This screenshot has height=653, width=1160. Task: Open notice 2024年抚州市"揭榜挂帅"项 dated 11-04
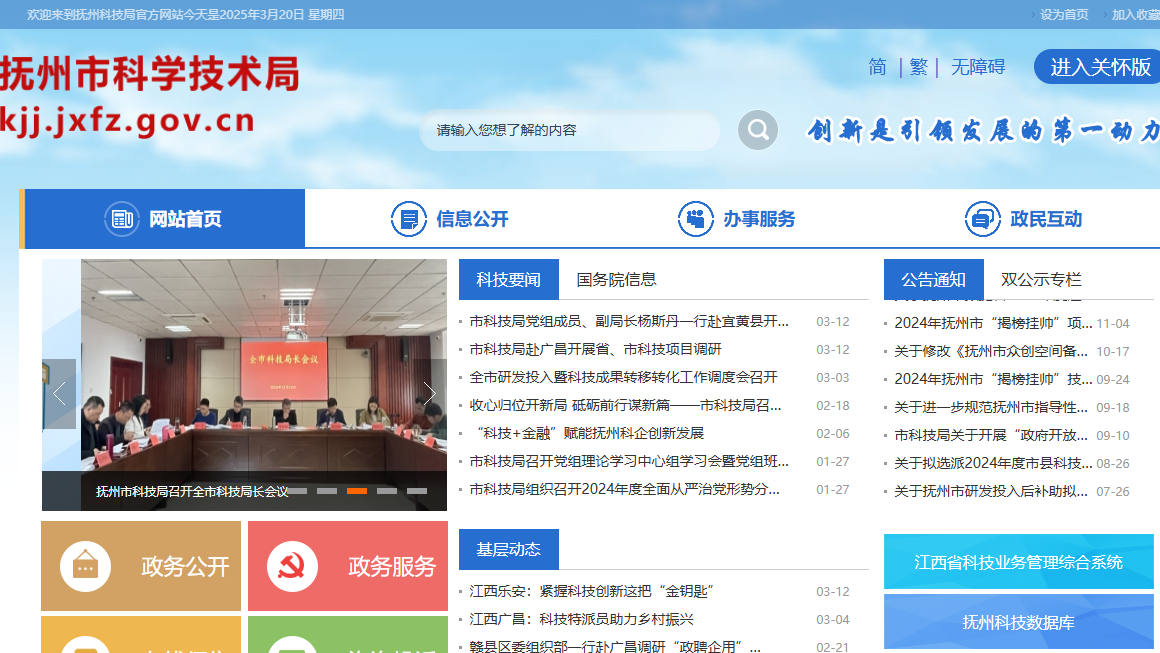click(x=993, y=323)
